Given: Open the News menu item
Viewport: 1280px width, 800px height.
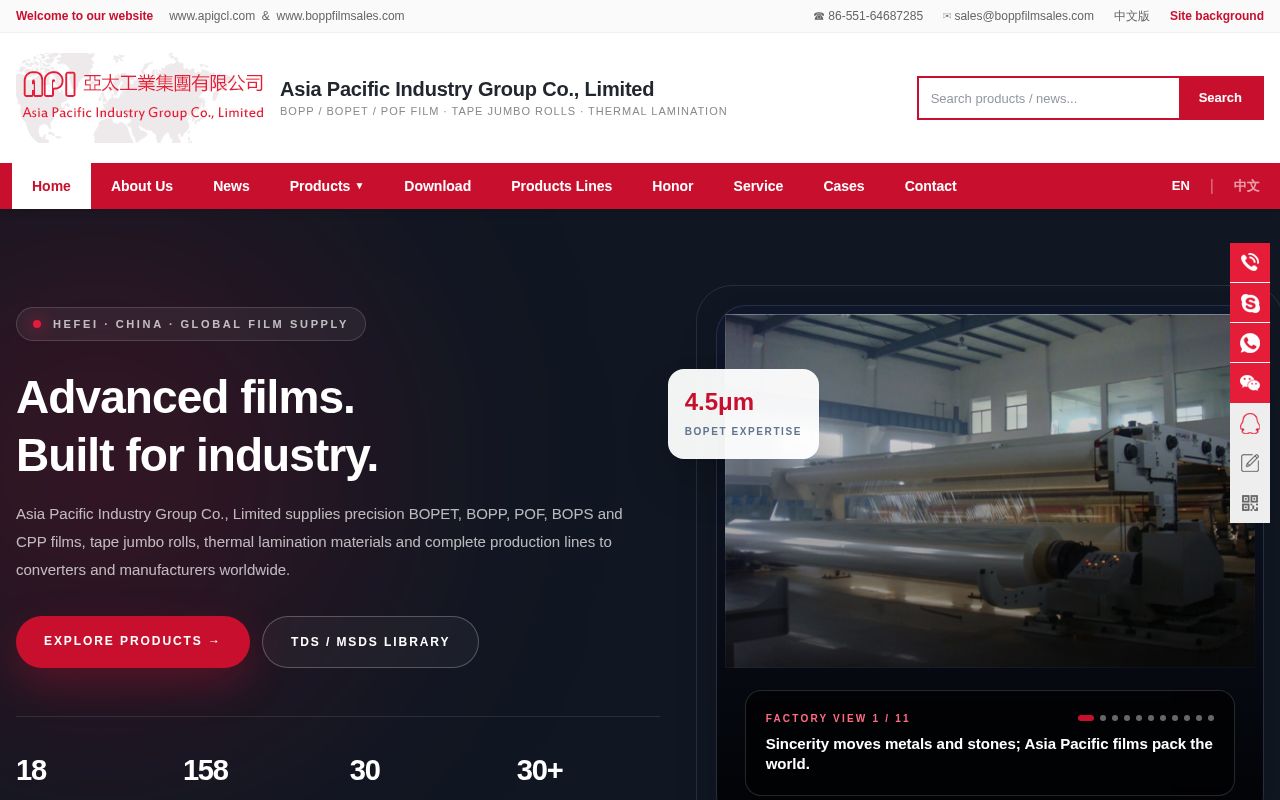Looking at the screenshot, I should [231, 186].
